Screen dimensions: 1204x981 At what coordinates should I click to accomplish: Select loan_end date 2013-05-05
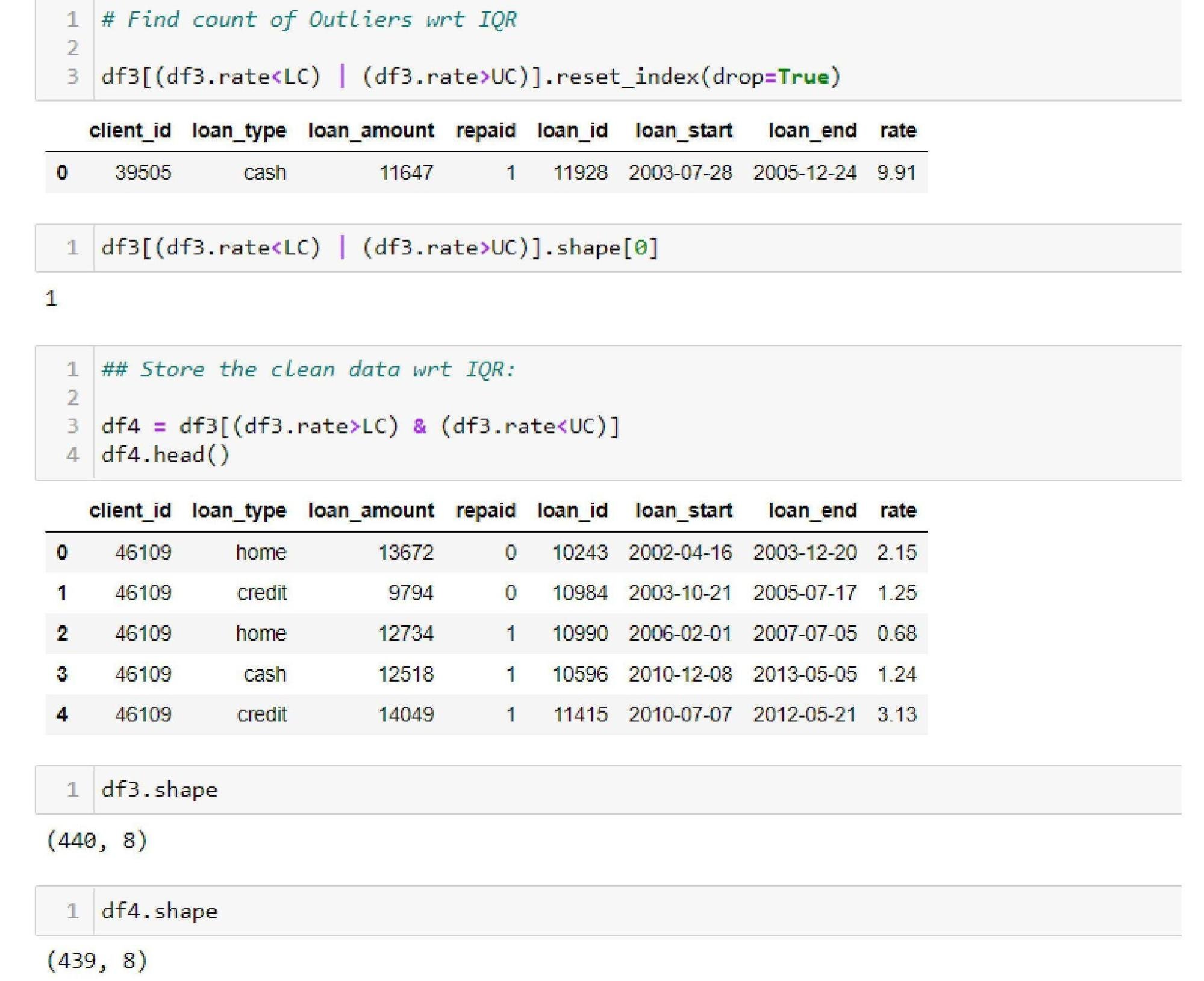click(x=805, y=674)
